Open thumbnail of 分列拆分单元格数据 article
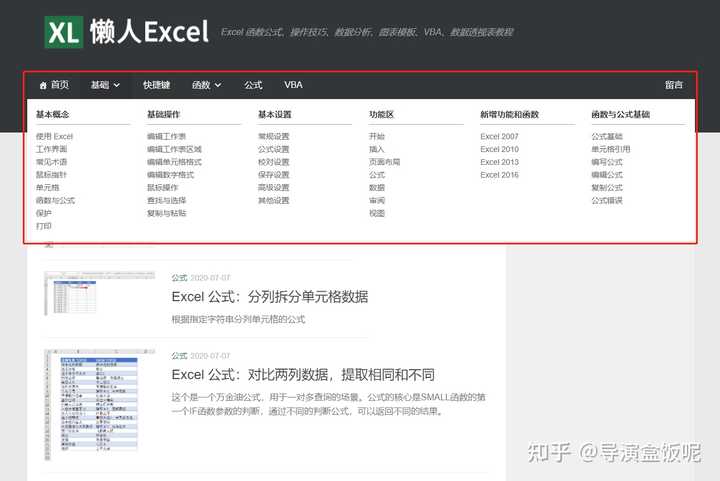The image size is (720, 481). click(99, 293)
